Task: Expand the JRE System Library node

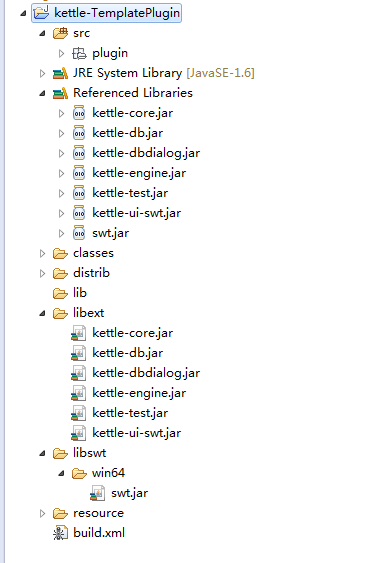Action: pos(42,74)
